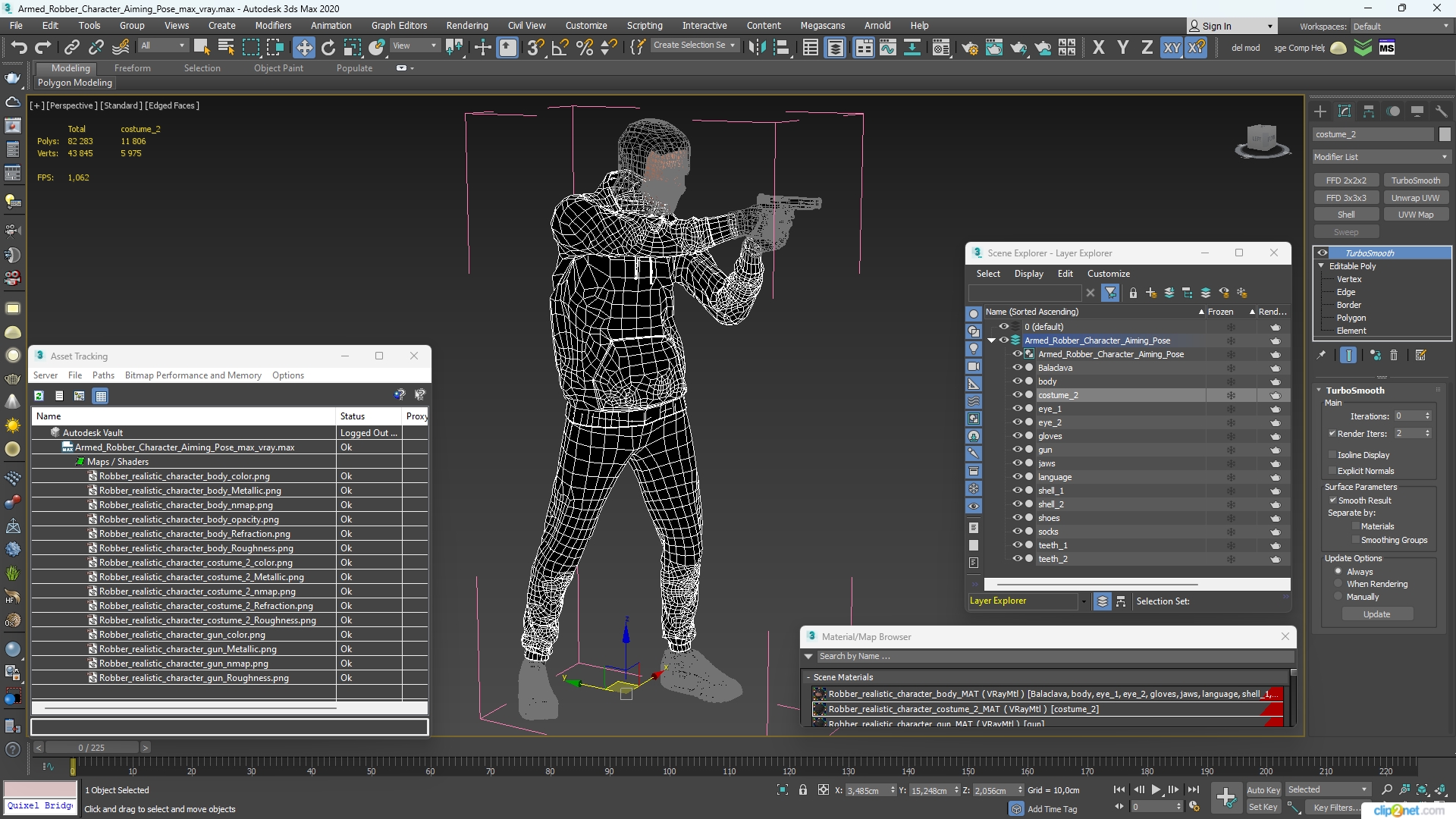
Task: Restrict to Z axis constraint
Action: click(1147, 48)
